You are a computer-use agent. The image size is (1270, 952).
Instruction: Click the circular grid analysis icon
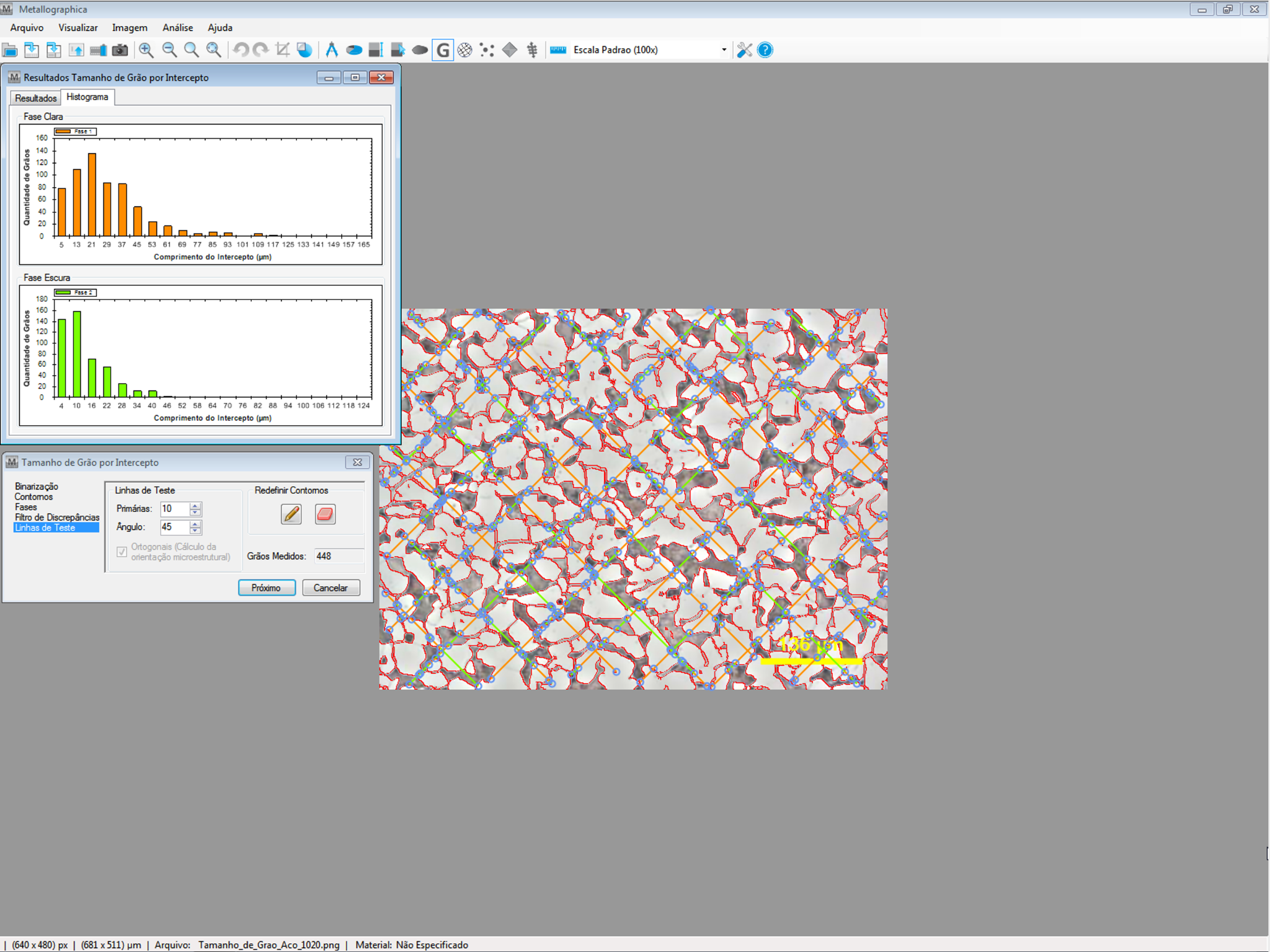[464, 50]
